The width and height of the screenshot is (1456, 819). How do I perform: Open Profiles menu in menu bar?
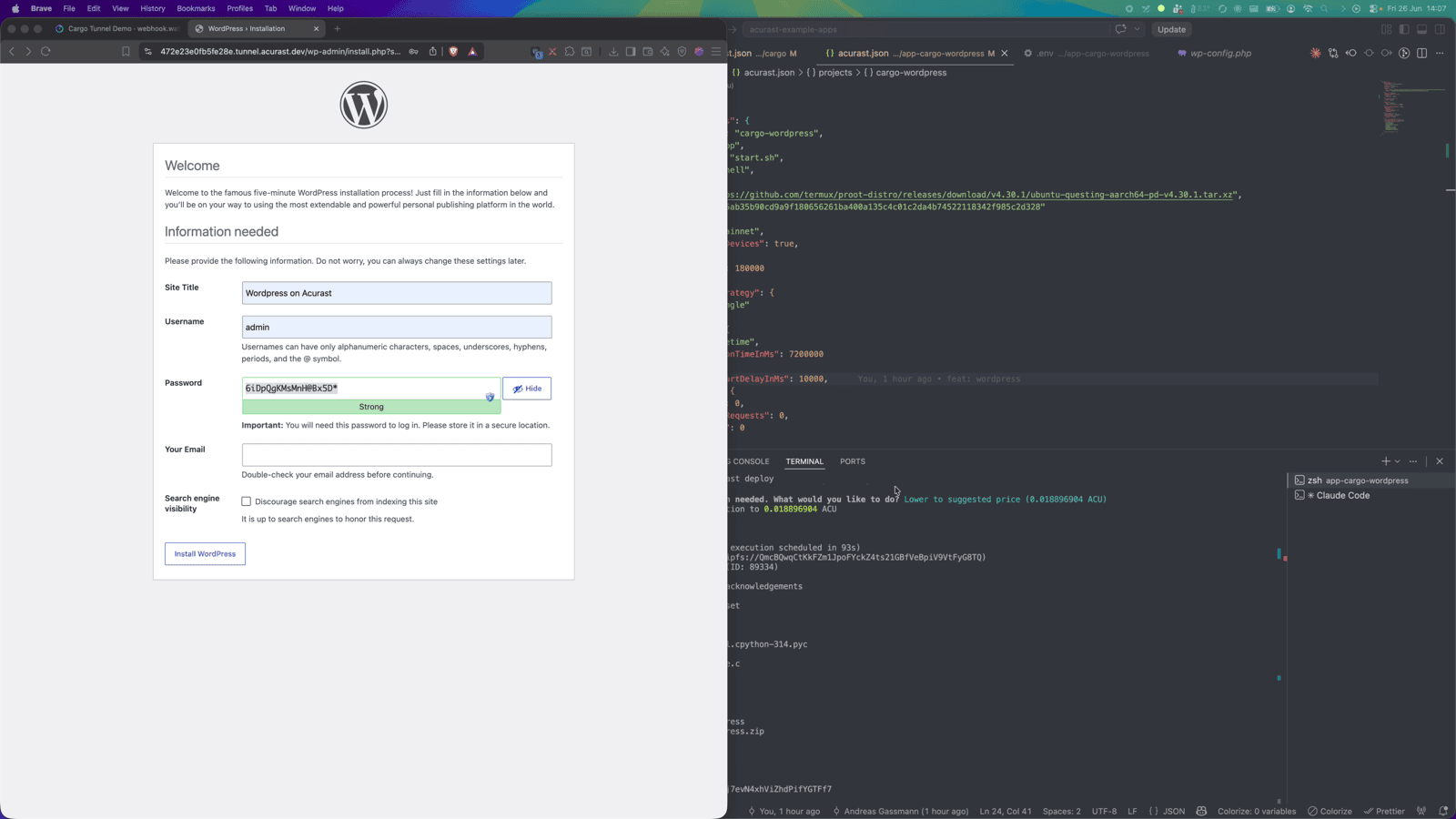[x=239, y=8]
